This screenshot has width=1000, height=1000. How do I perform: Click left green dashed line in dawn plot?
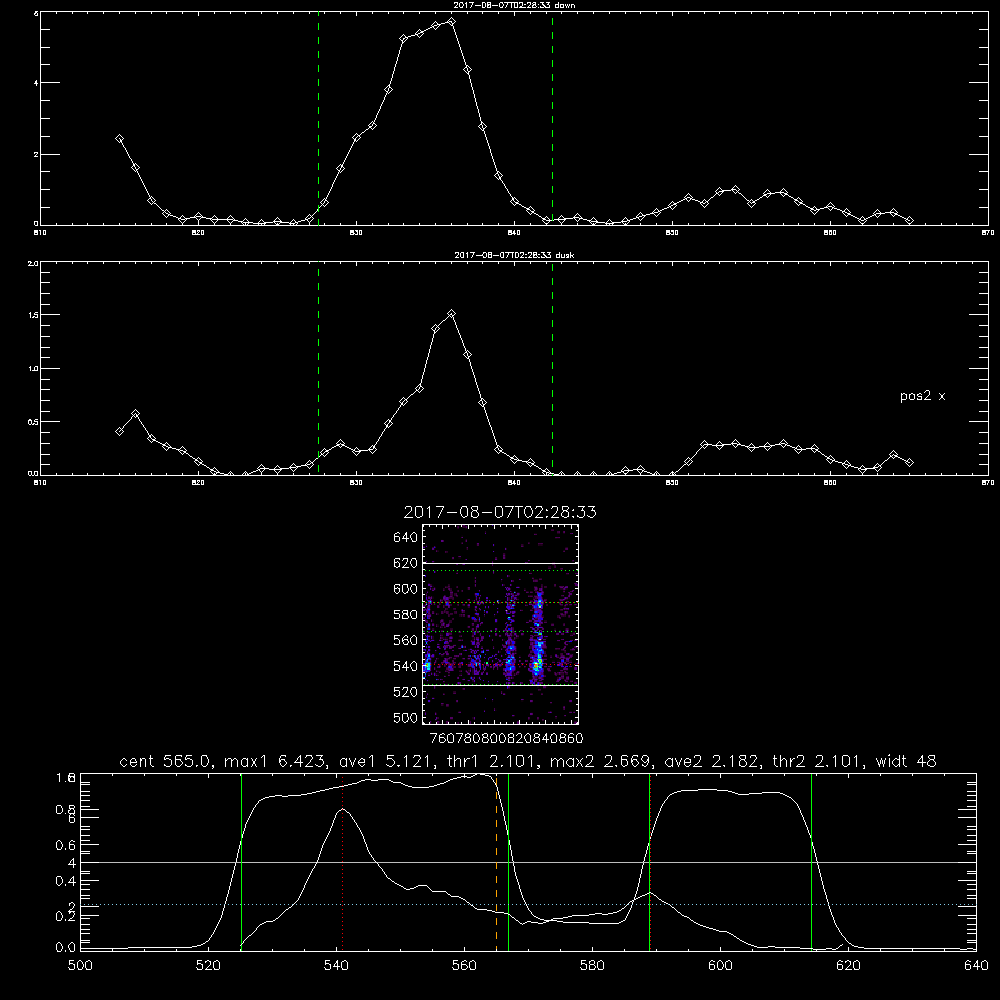pos(318,118)
